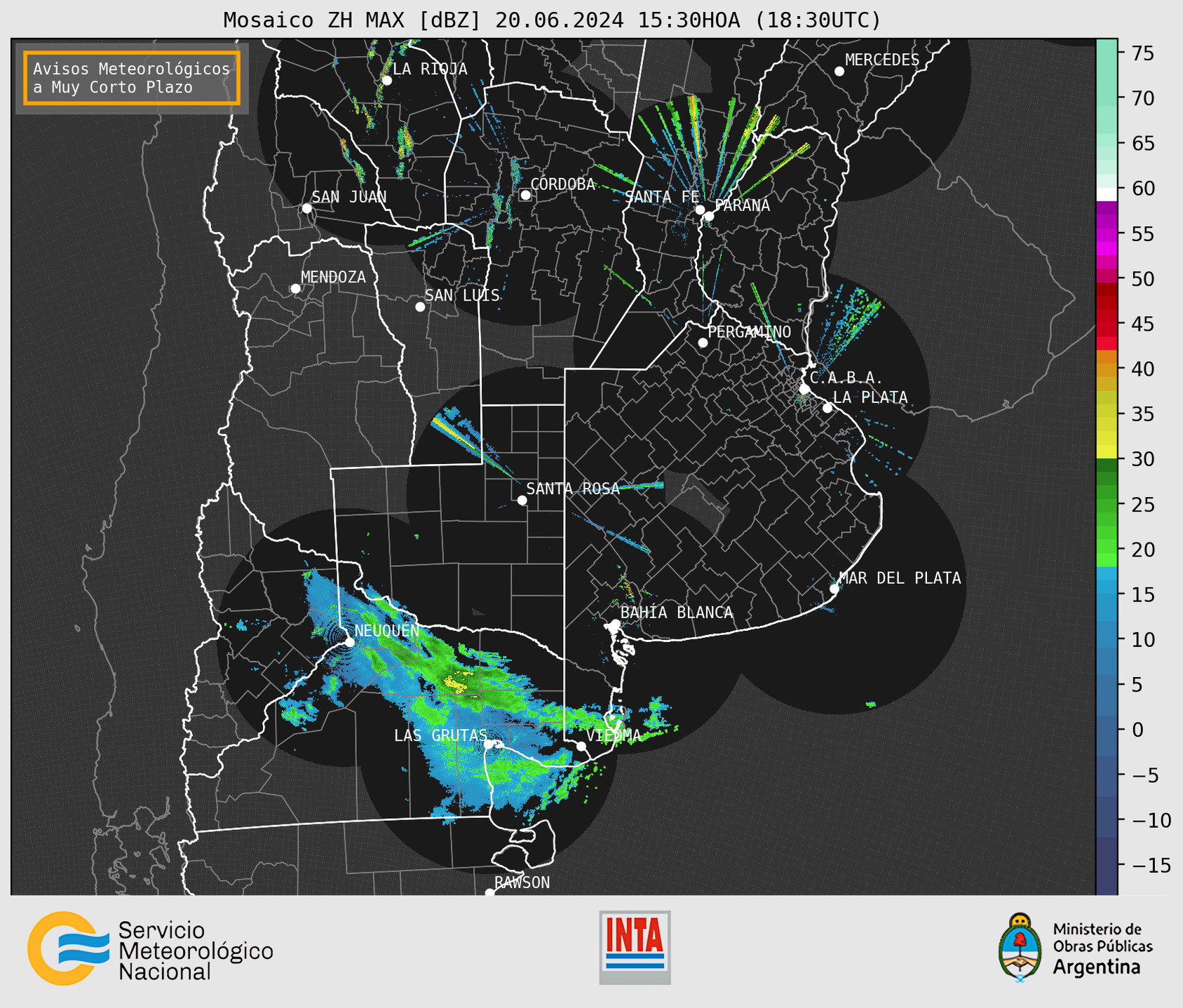Click the CÓRDOBA label text
Image resolution: width=1183 pixels, height=1008 pixels.
tap(562, 184)
